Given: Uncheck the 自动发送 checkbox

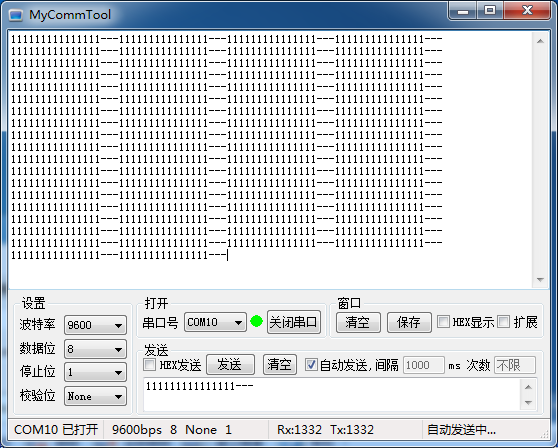Looking at the screenshot, I should [x=311, y=364].
